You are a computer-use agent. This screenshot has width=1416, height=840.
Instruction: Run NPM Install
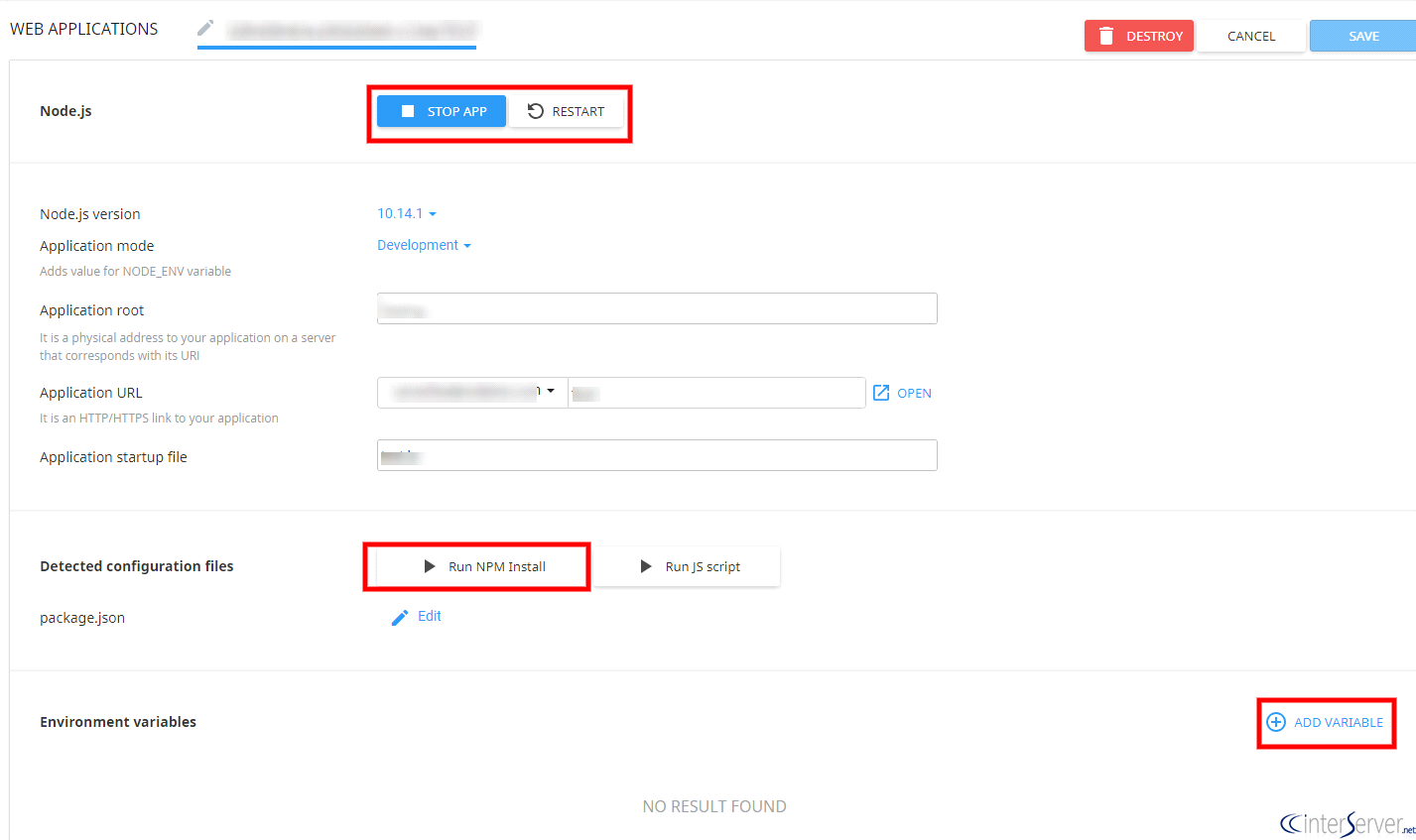pos(484,566)
